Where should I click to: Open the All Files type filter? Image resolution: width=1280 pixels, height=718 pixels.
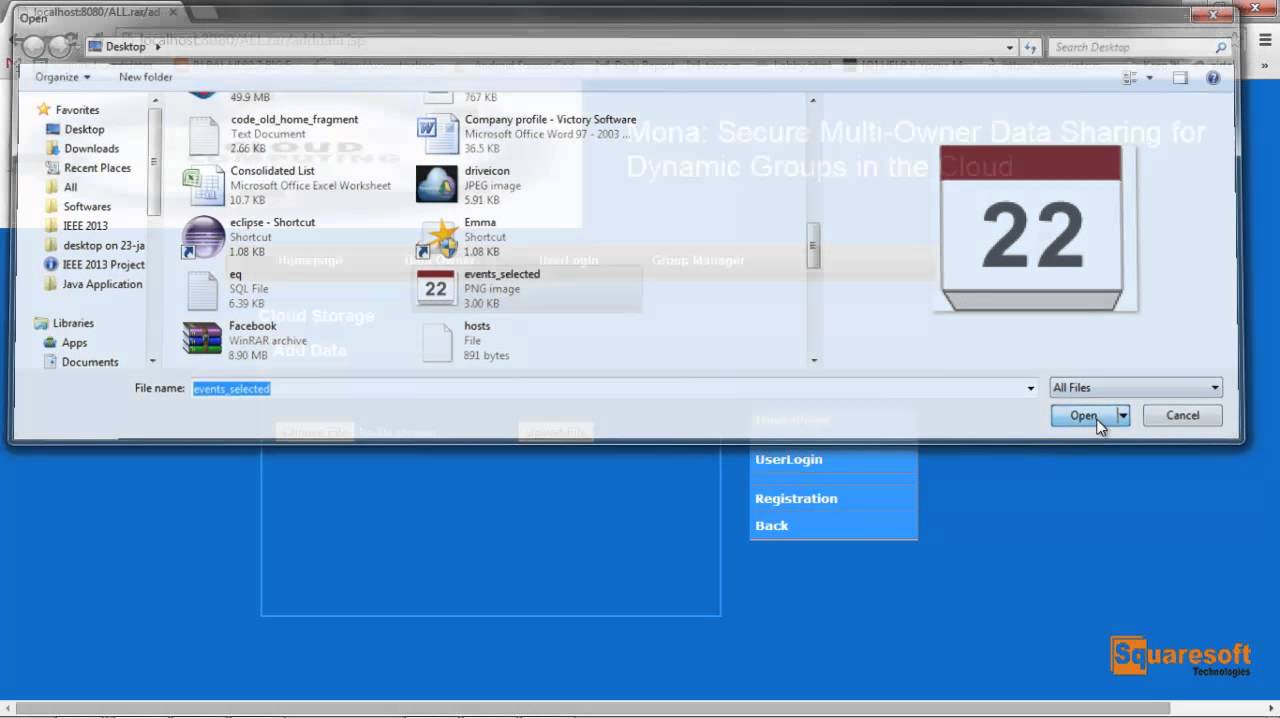[x=1136, y=388]
